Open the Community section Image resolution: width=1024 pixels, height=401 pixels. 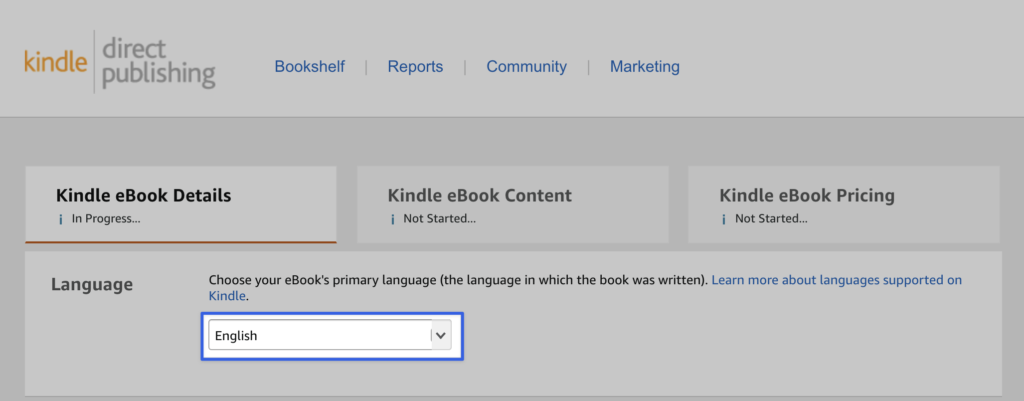526,67
